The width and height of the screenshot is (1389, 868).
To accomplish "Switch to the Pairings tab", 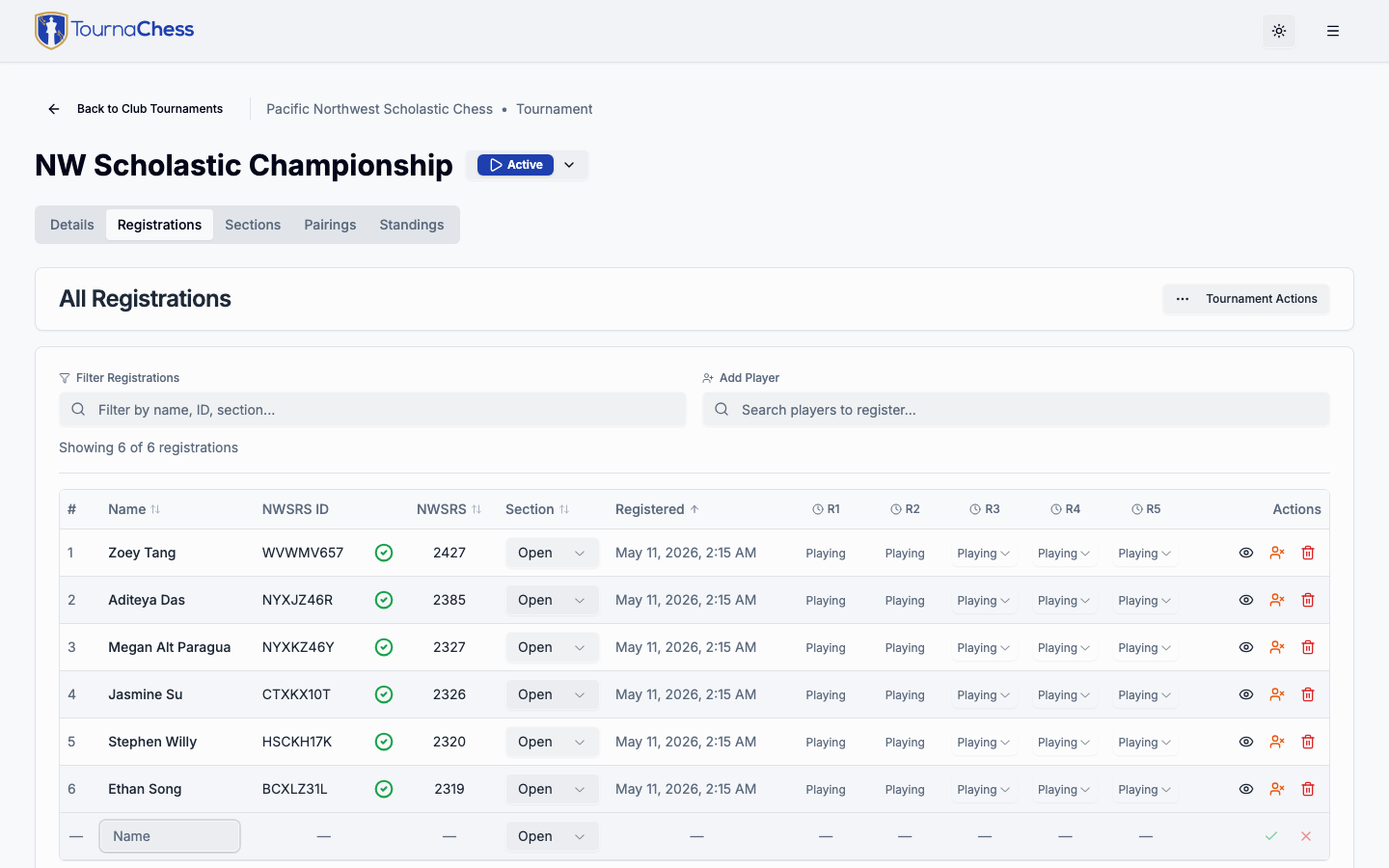I will tap(330, 225).
